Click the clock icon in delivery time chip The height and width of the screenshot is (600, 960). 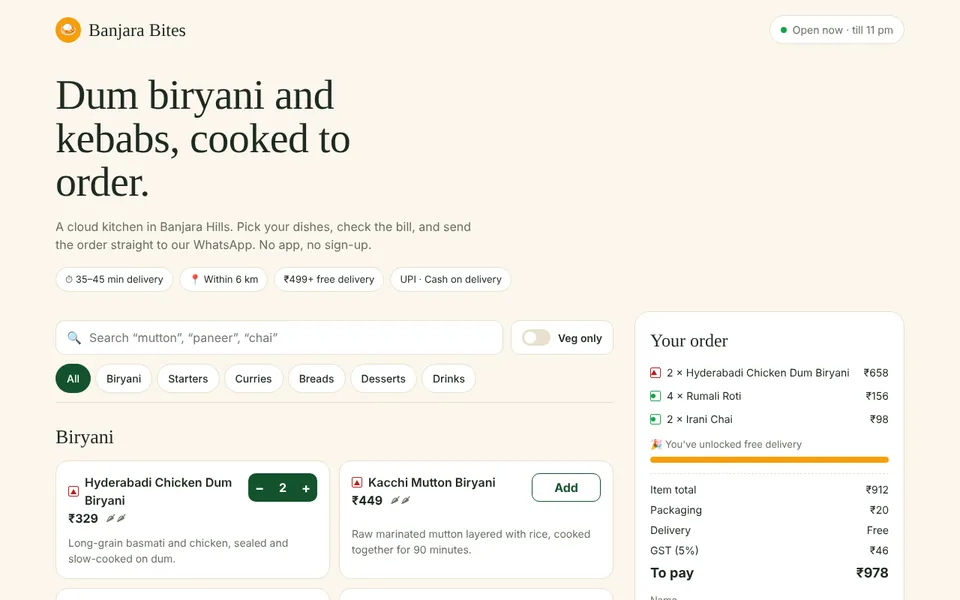69,280
